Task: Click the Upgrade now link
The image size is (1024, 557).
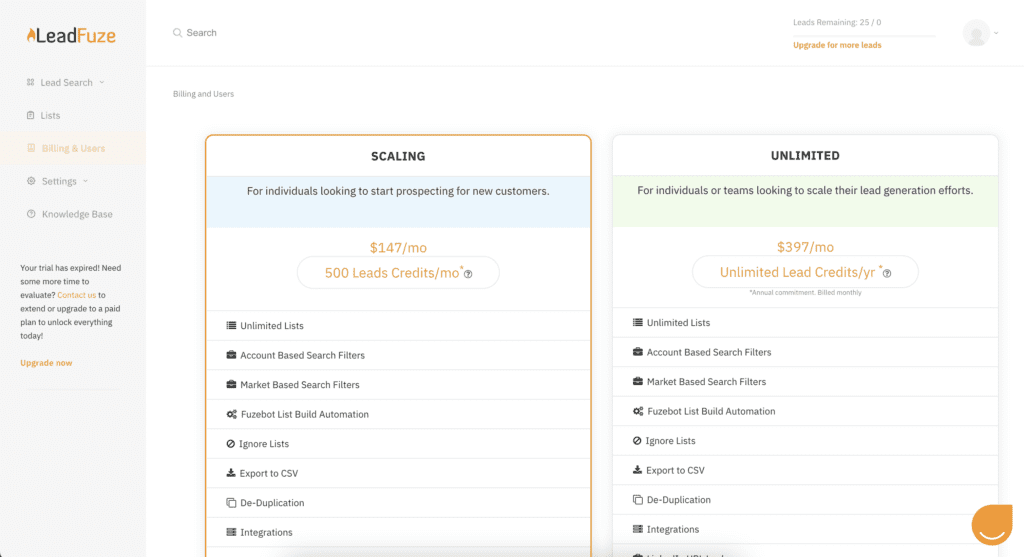Action: pyautogui.click(x=46, y=363)
